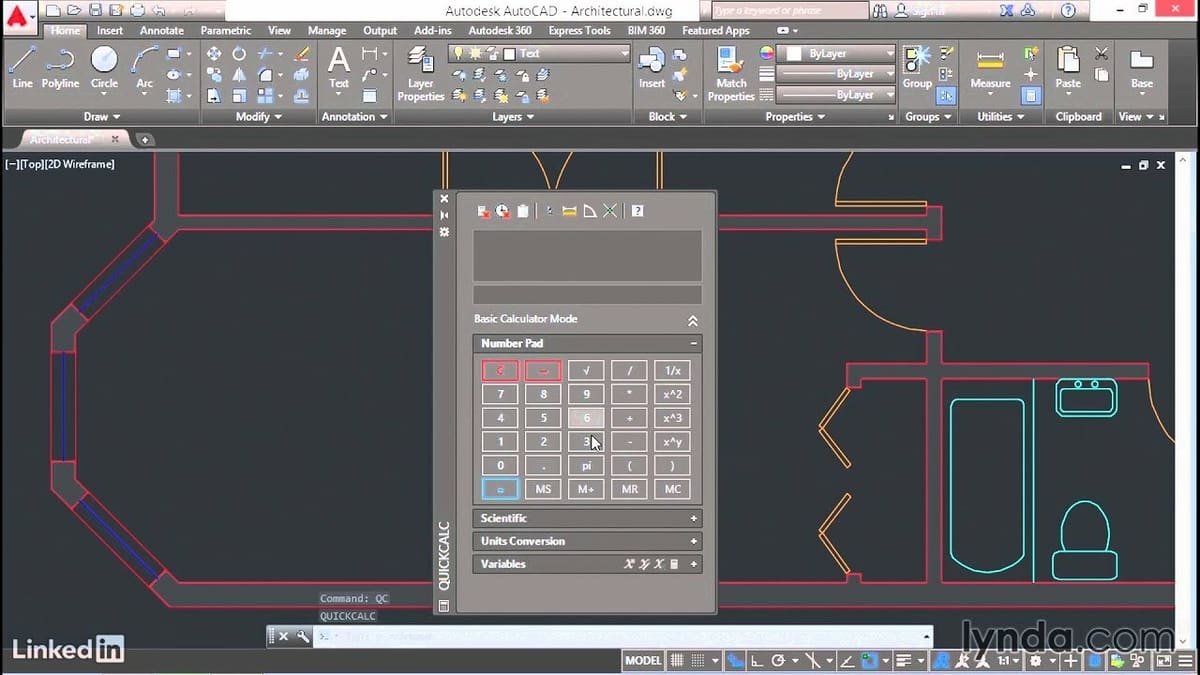1200x675 pixels.
Task: Open the Draw panel dropdown
Action: (102, 117)
